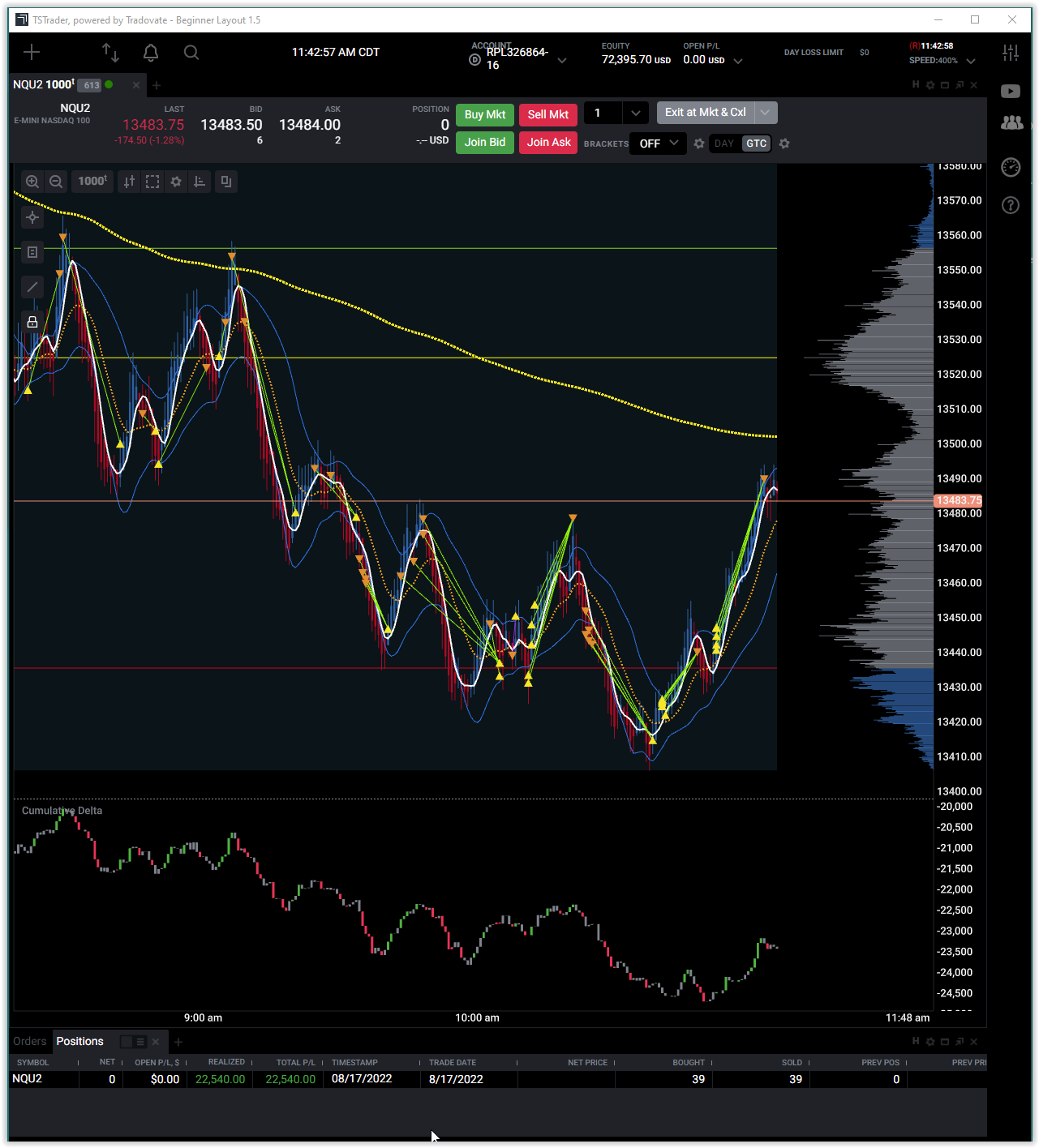Open the YouTube video icon in sidebar
This screenshot has width=1039, height=1148.
point(1011,91)
